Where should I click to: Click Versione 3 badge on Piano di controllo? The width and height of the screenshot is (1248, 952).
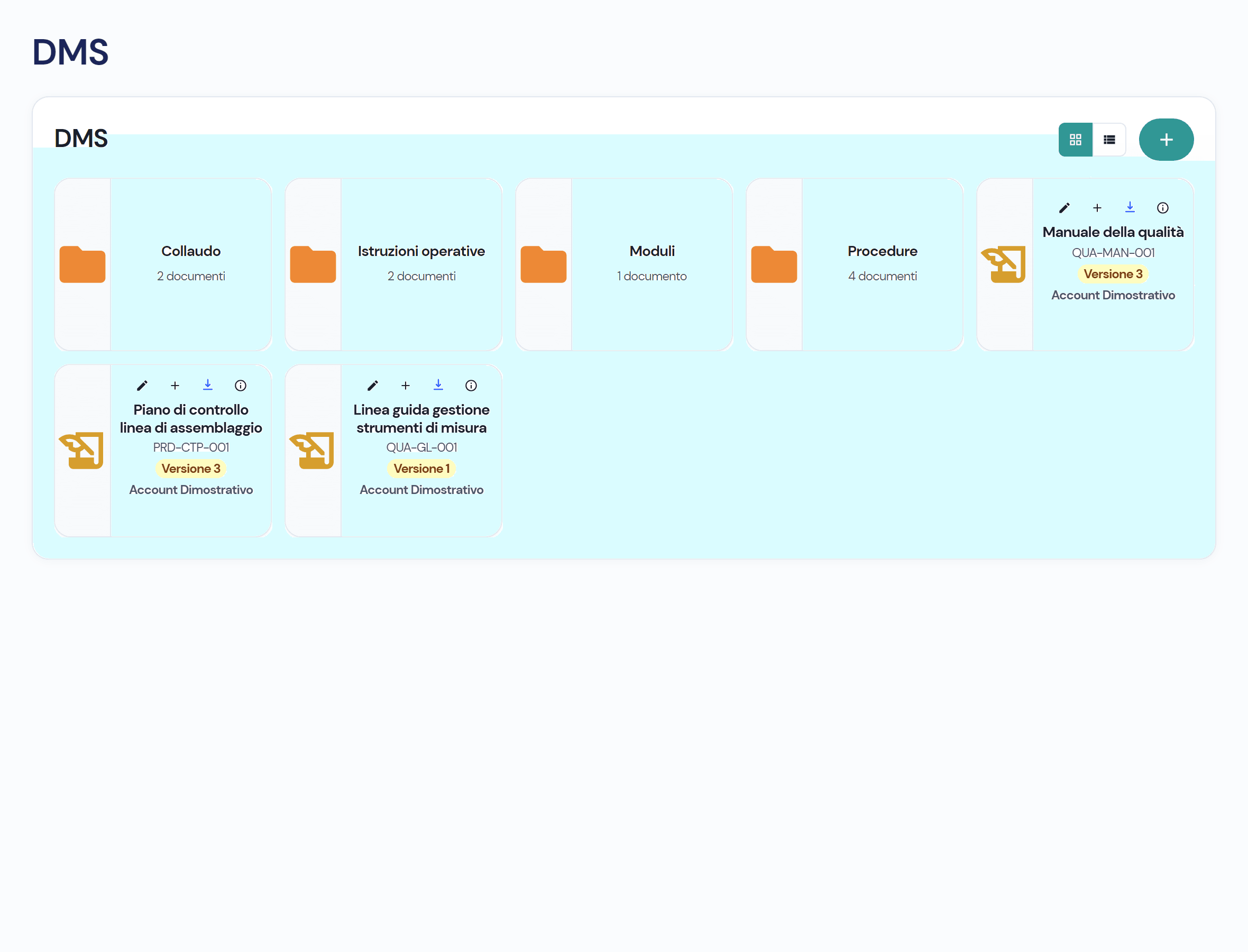point(191,469)
